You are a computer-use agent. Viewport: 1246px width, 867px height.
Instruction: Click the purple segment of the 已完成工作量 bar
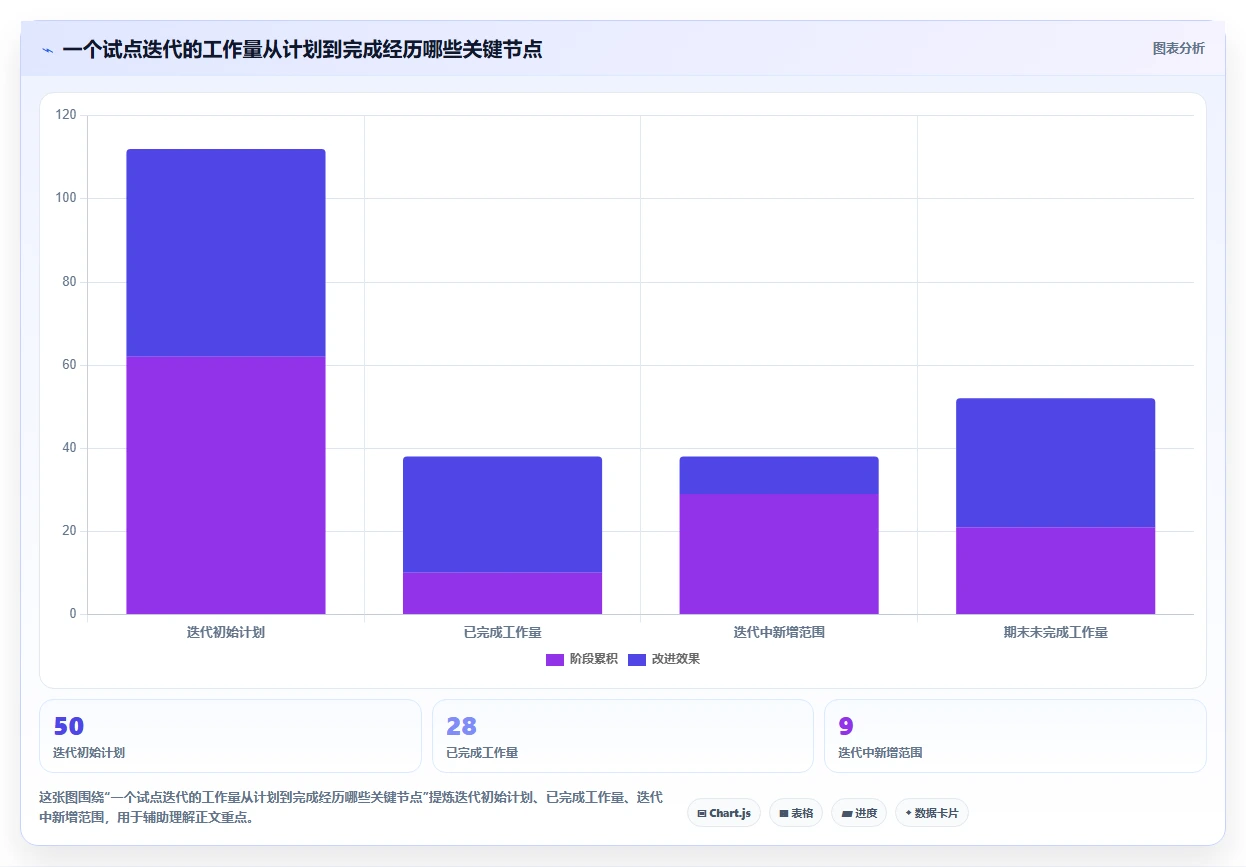click(502, 593)
